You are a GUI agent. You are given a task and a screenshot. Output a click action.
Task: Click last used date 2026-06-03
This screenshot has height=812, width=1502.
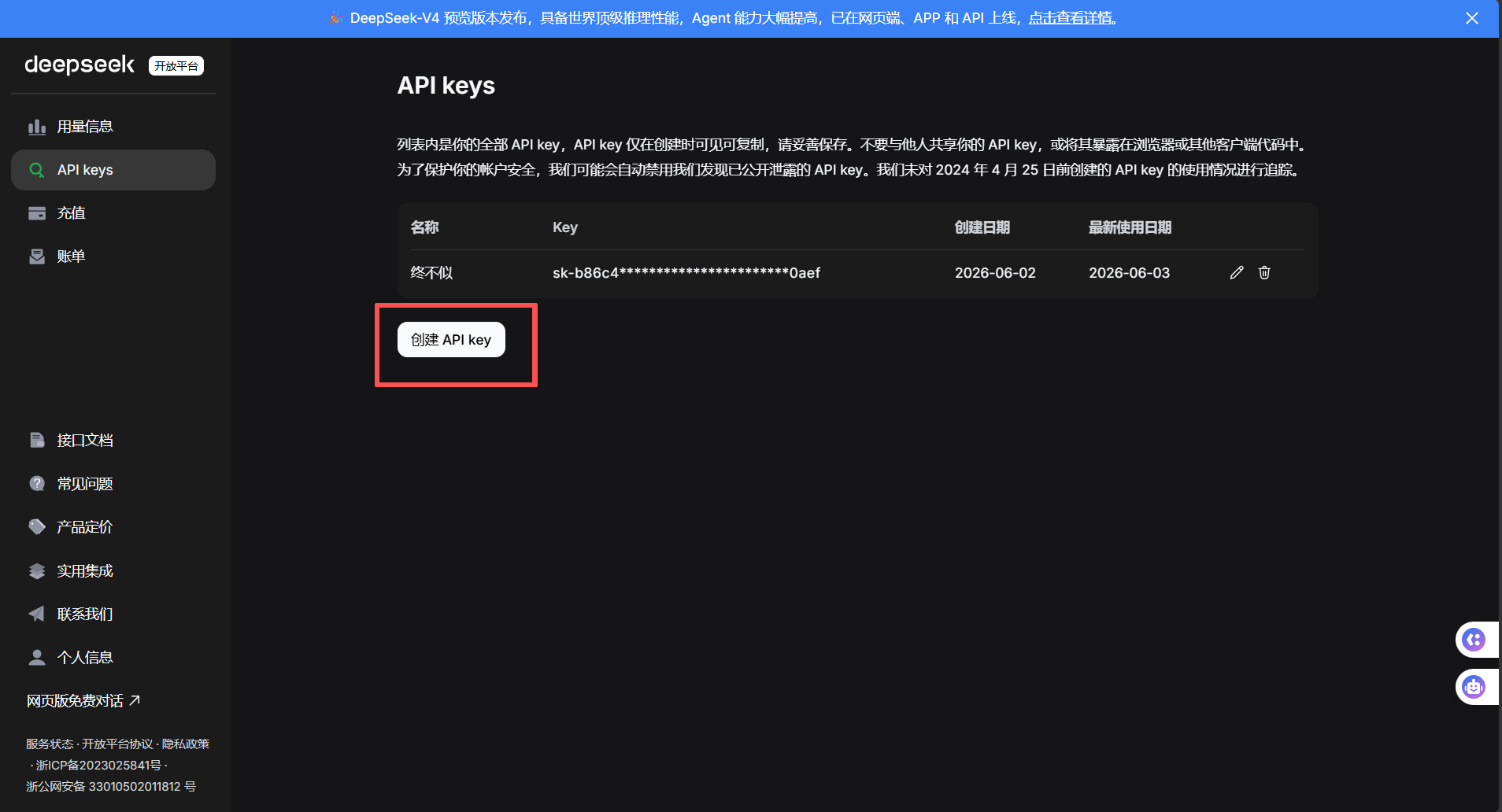tap(1129, 272)
